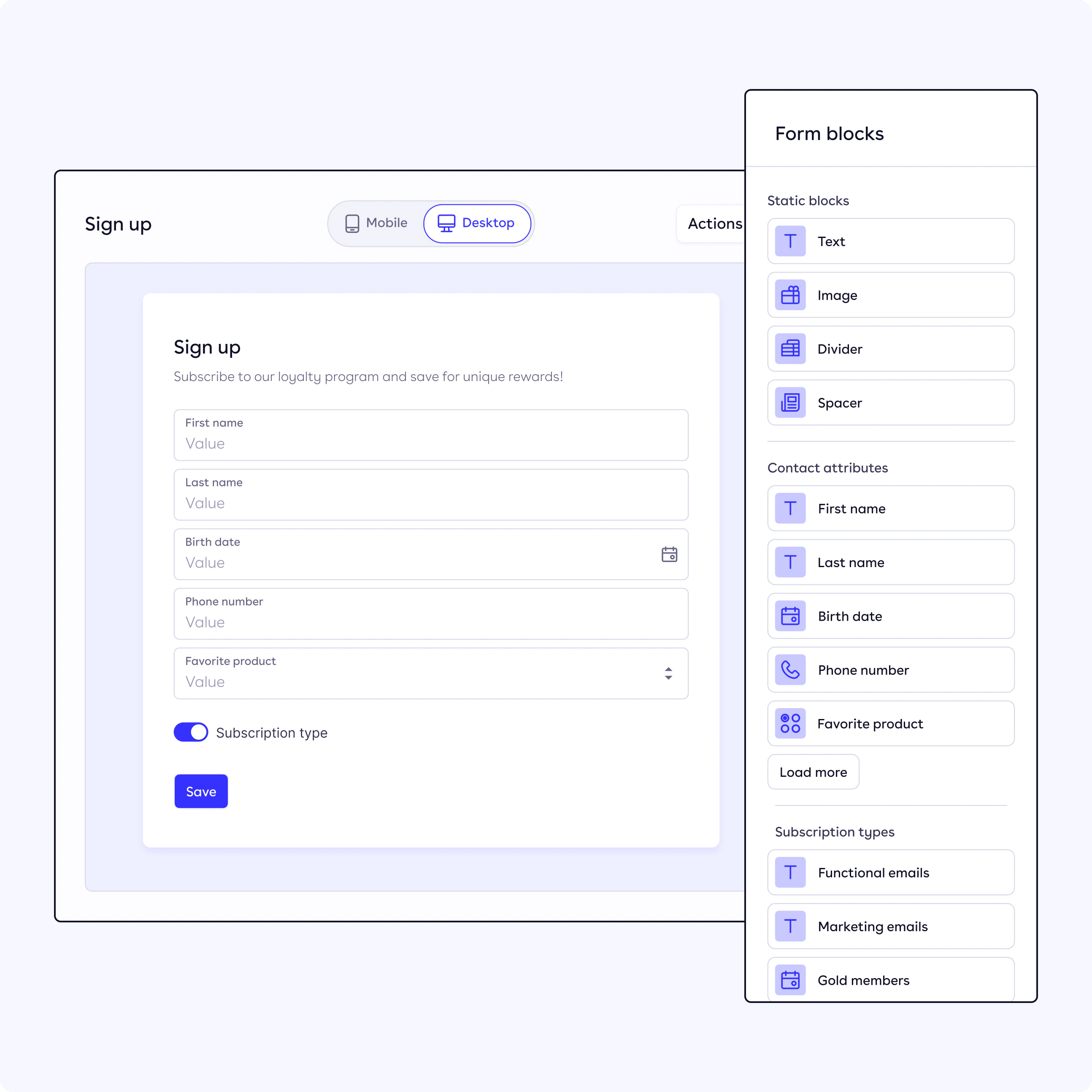Switch to Desktop preview mode

pos(477,222)
